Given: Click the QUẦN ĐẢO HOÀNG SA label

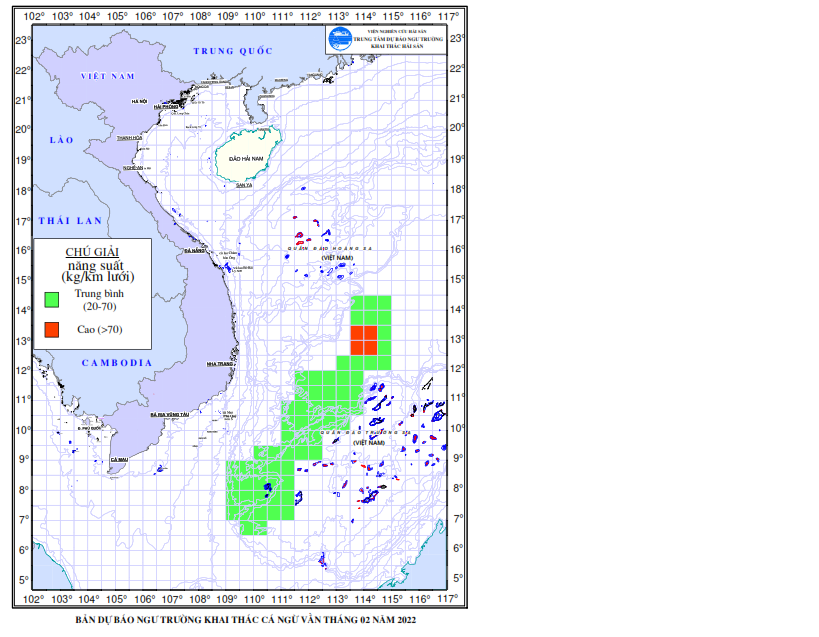Looking at the screenshot, I should pyautogui.click(x=330, y=249).
